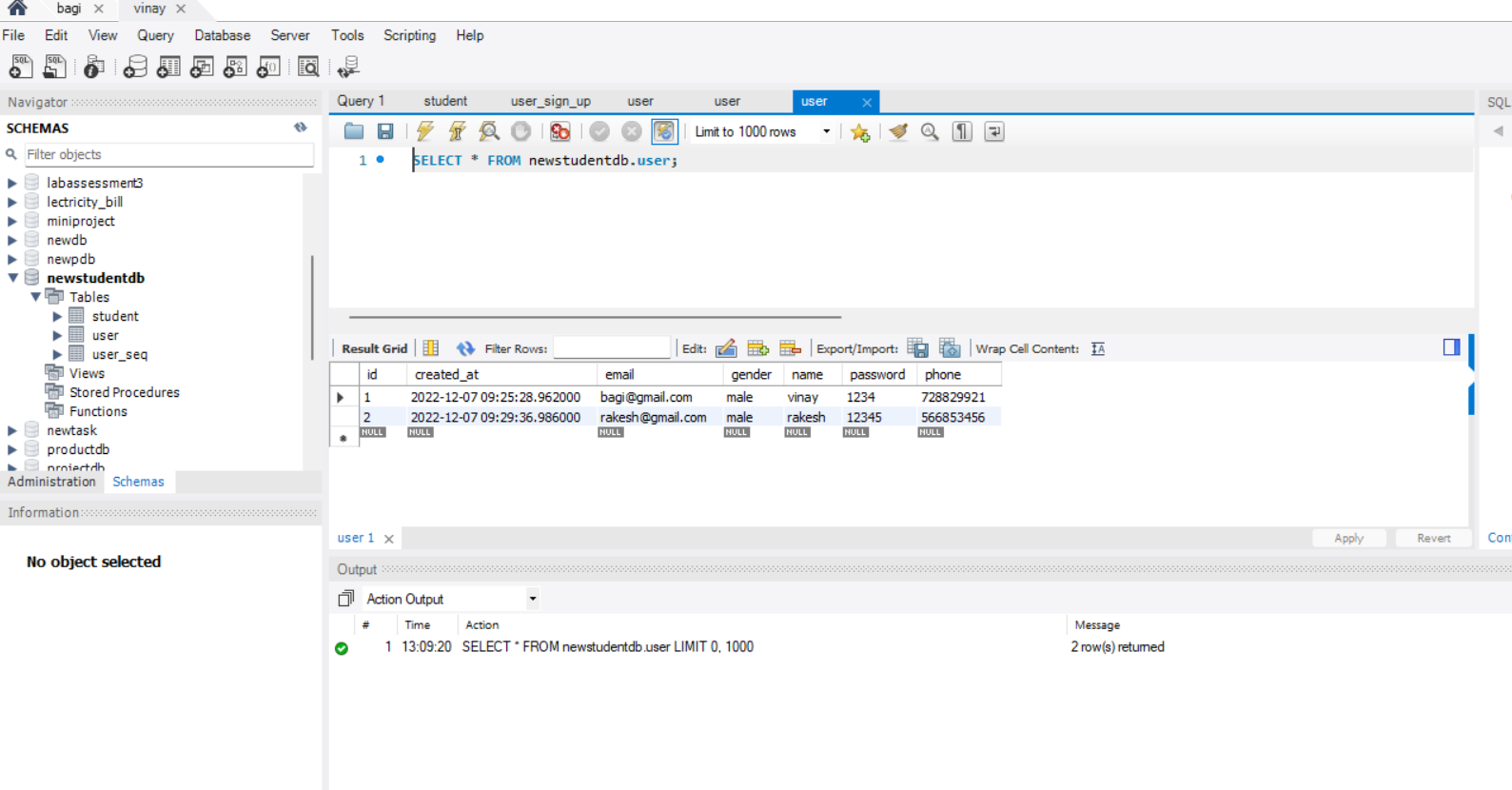The width and height of the screenshot is (1512, 790).
Task: Toggle word wrapping in the editor
Action: [994, 131]
